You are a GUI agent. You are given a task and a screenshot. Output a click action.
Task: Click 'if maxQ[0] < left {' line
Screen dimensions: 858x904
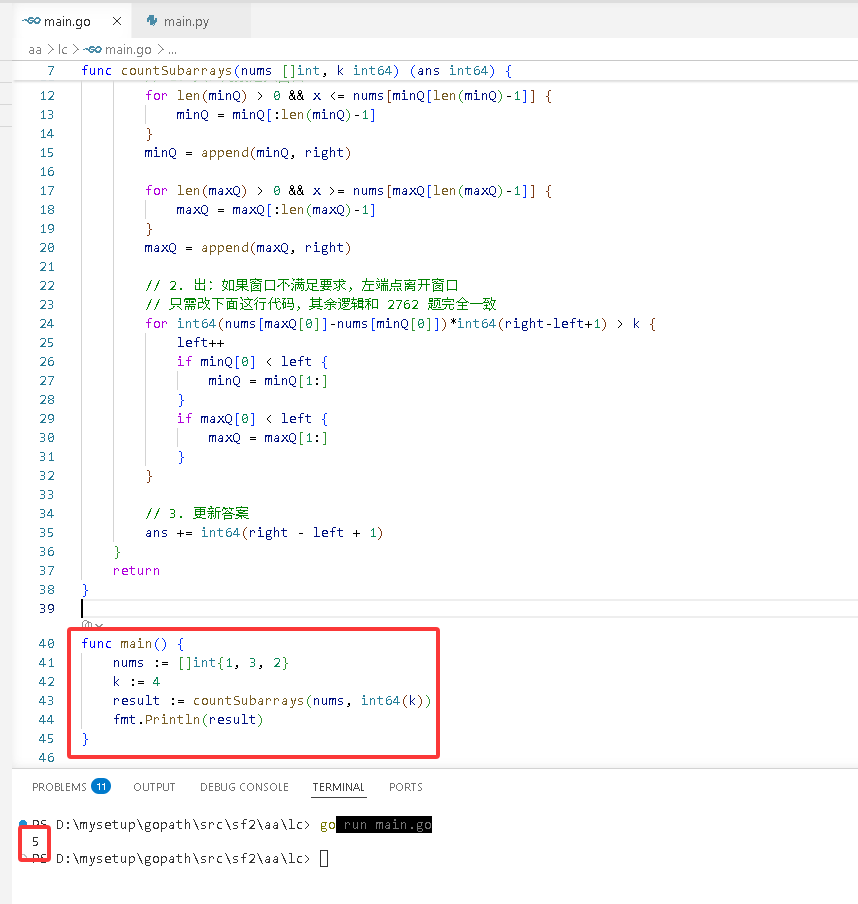(x=253, y=419)
